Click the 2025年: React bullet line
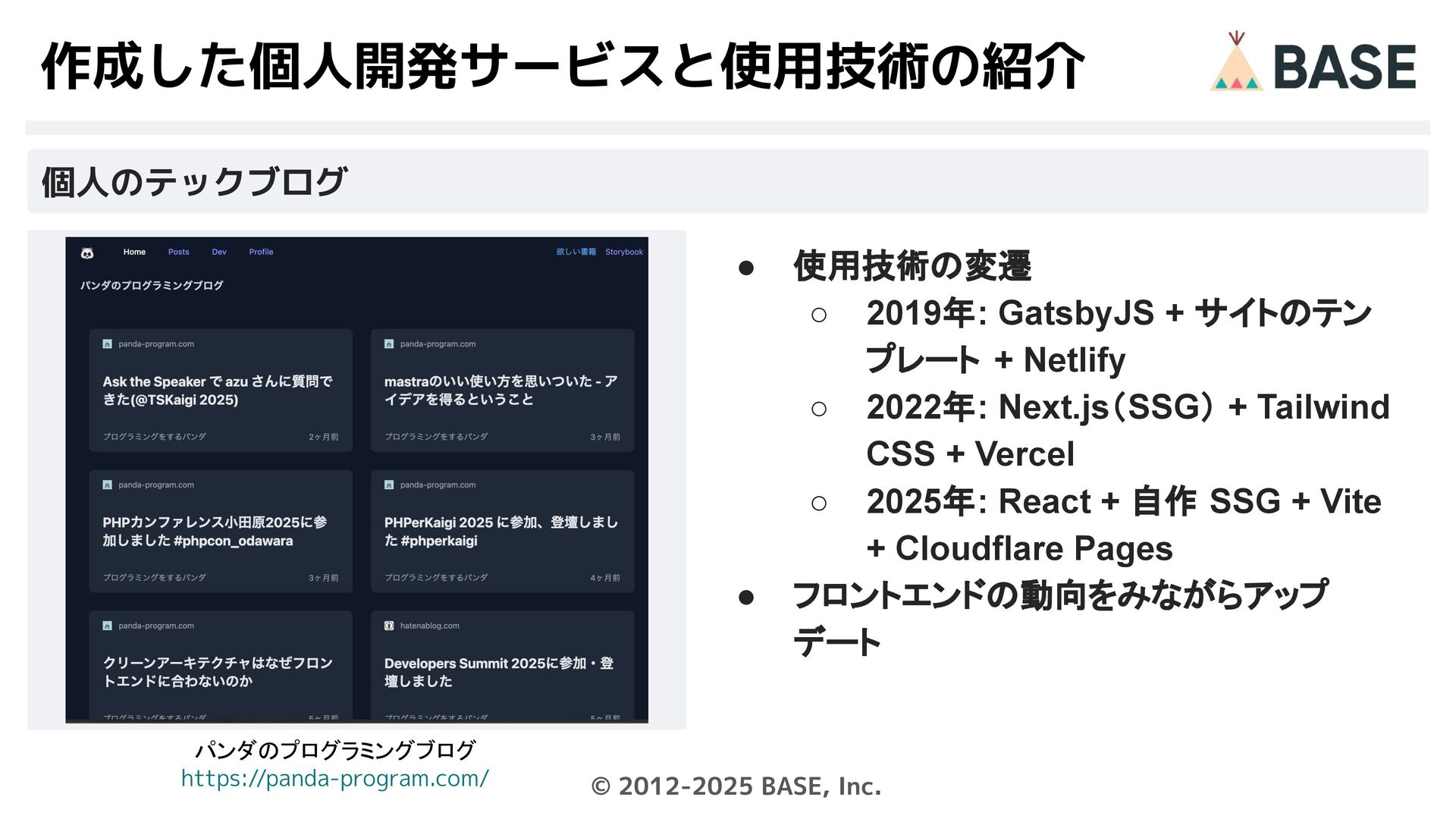The width and height of the screenshot is (1456, 819). 1124,525
